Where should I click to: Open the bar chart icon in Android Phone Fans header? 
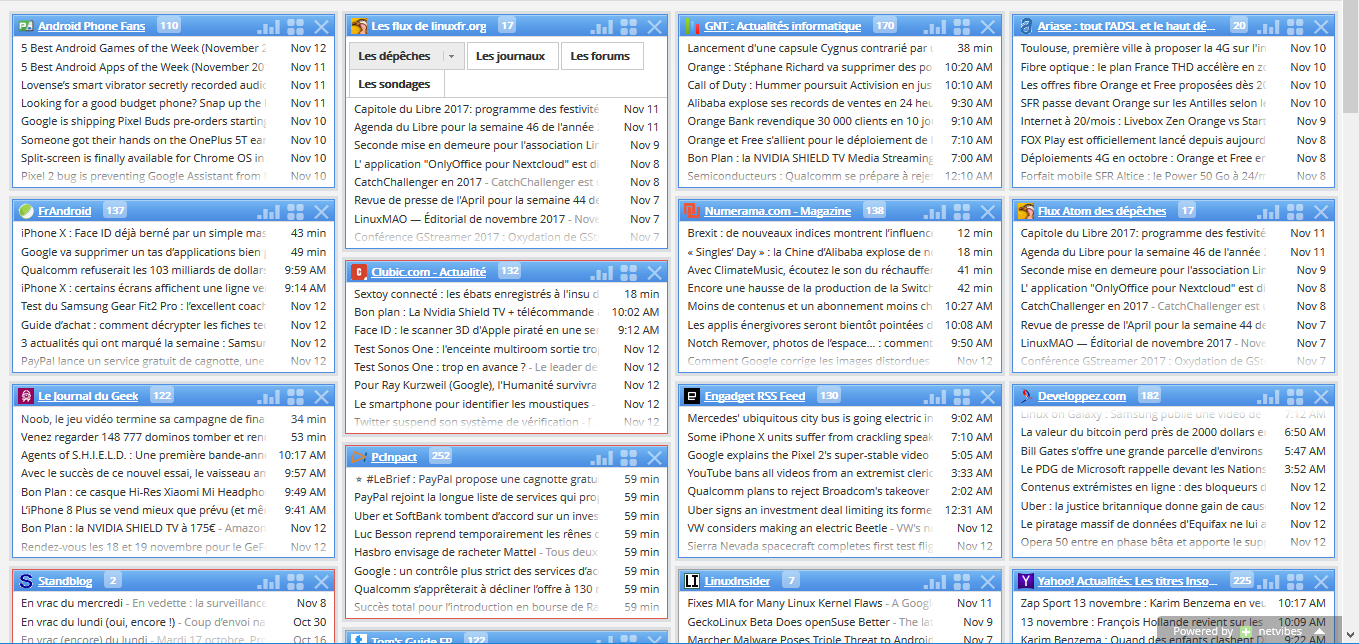[268, 26]
